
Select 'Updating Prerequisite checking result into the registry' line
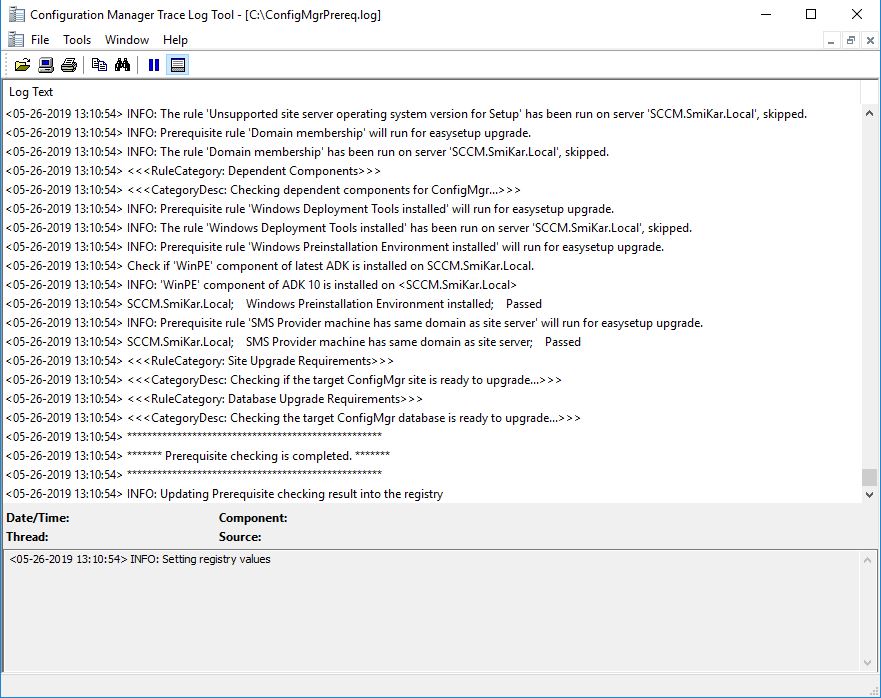click(431, 494)
